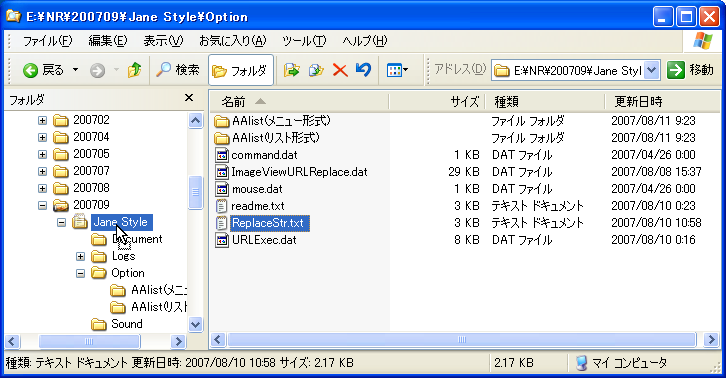
Task: Open the お気に入り(A) menu
Action: click(x=232, y=41)
